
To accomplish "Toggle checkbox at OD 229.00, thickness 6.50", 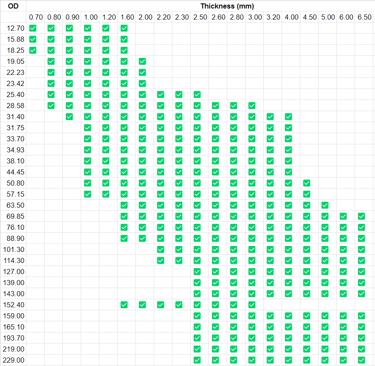I will 361,360.
